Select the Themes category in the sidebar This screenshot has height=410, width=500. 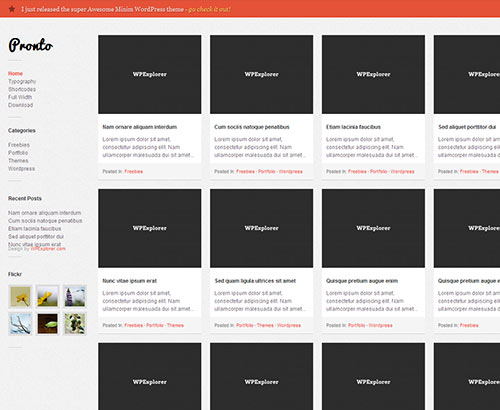click(x=18, y=161)
